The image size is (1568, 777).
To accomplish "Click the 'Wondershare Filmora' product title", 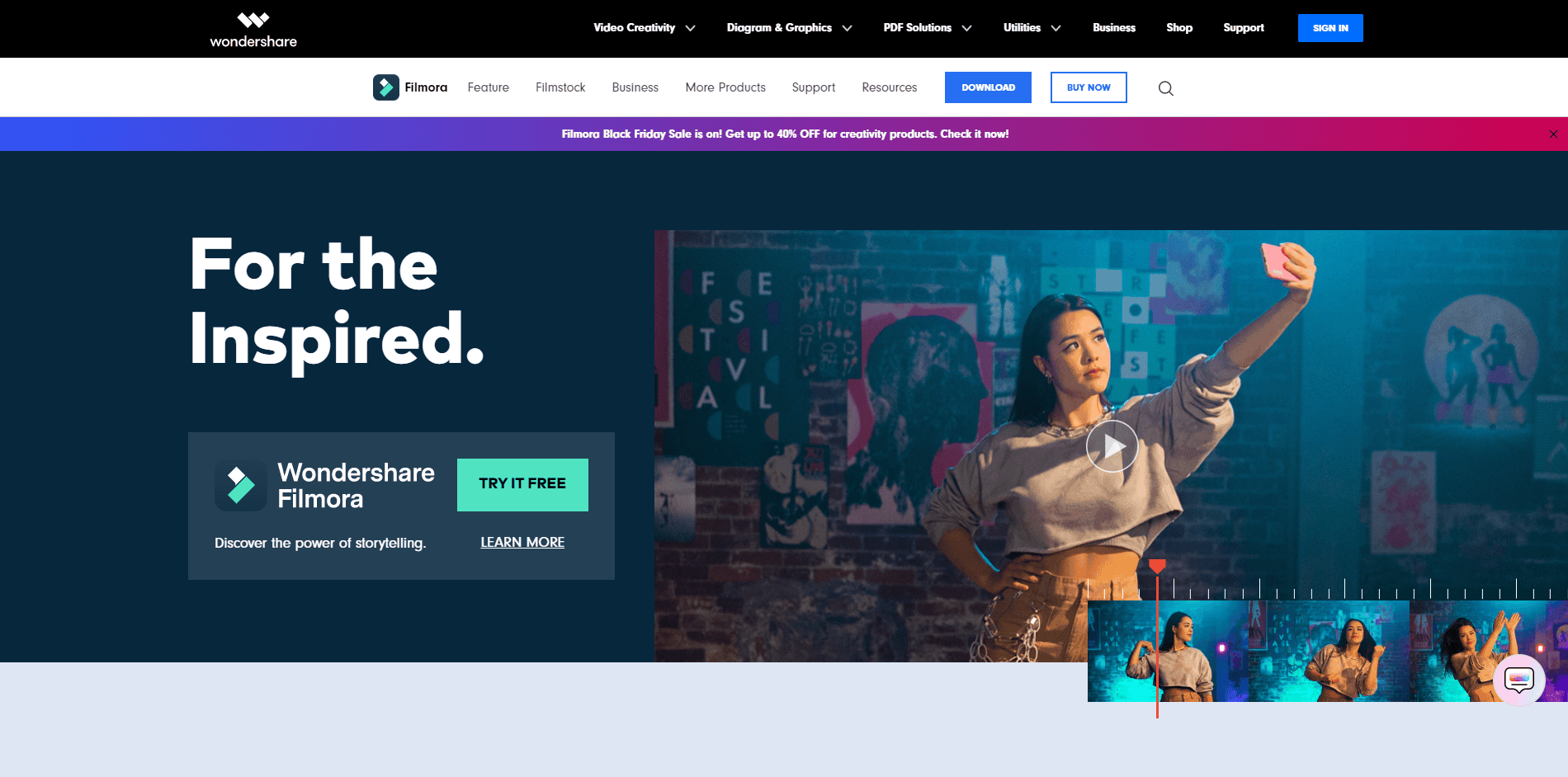I will 356,485.
